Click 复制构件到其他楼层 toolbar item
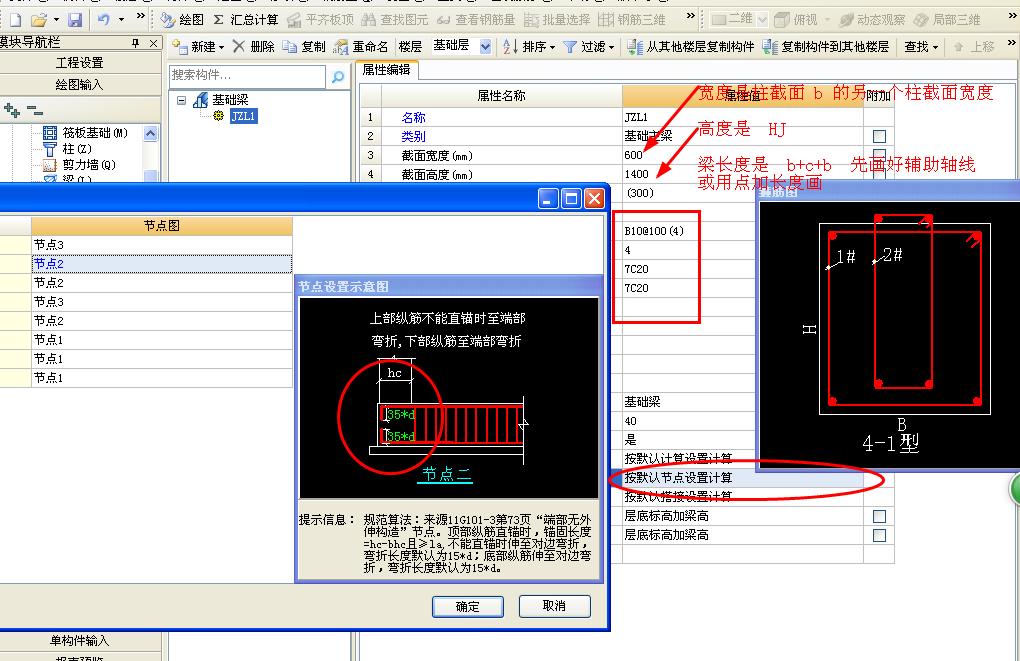The width and height of the screenshot is (1020, 661). coord(825,47)
